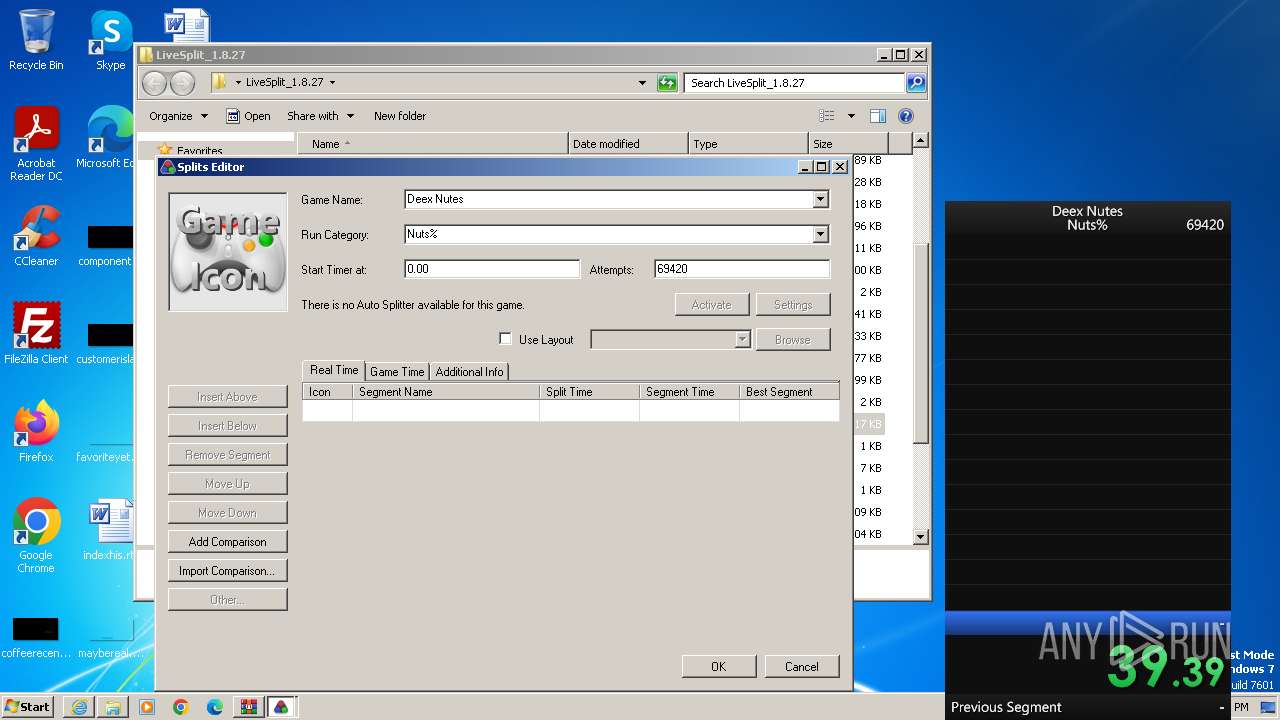The image size is (1280, 720).
Task: Open Windows Explorer from taskbar
Action: click(113, 707)
